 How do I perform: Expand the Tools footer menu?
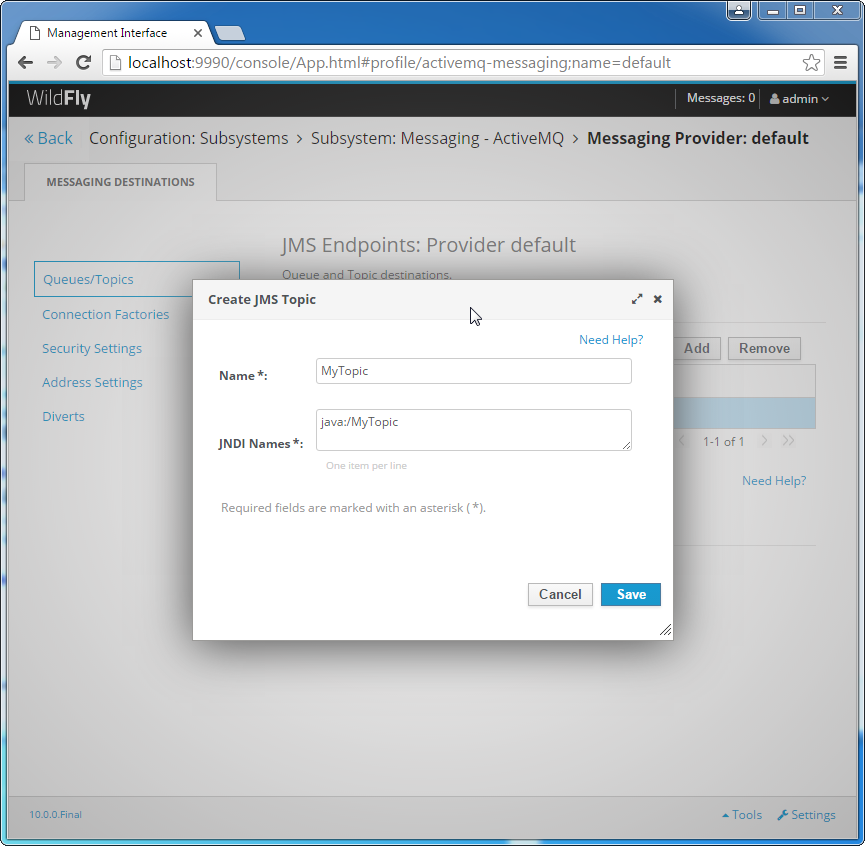[742, 815]
